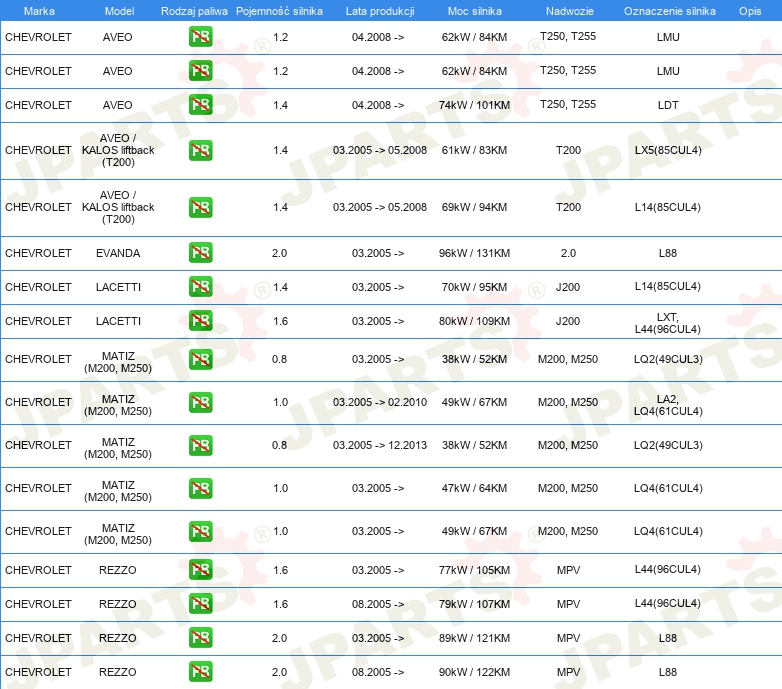Click the 08.2005 -> date in the 79kW / 107KM row
782x689 pixels.
click(378, 604)
